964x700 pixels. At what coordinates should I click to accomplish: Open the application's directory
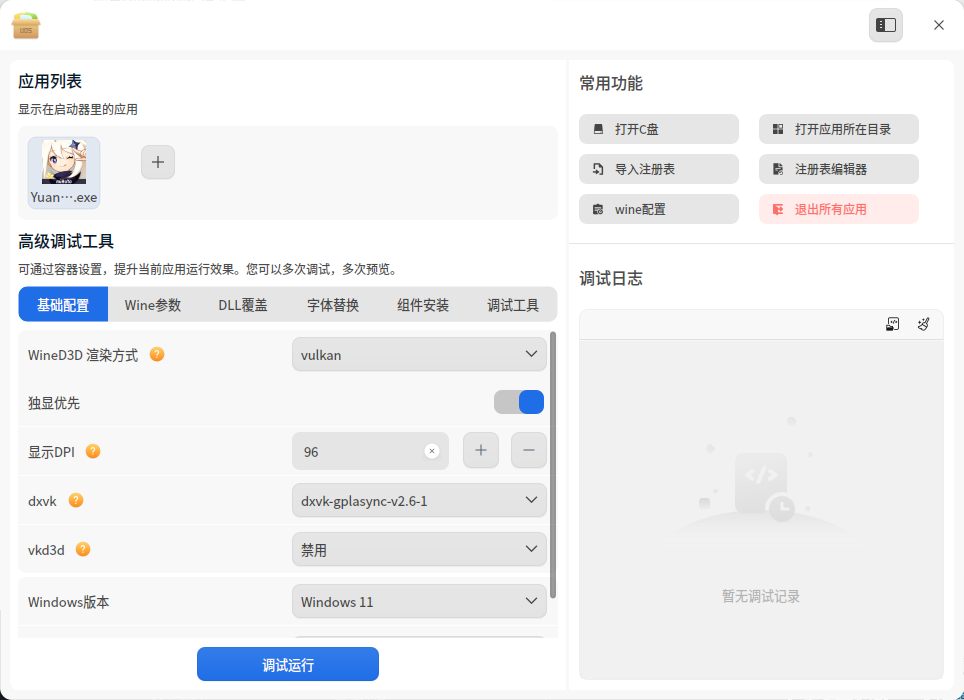[x=839, y=129]
